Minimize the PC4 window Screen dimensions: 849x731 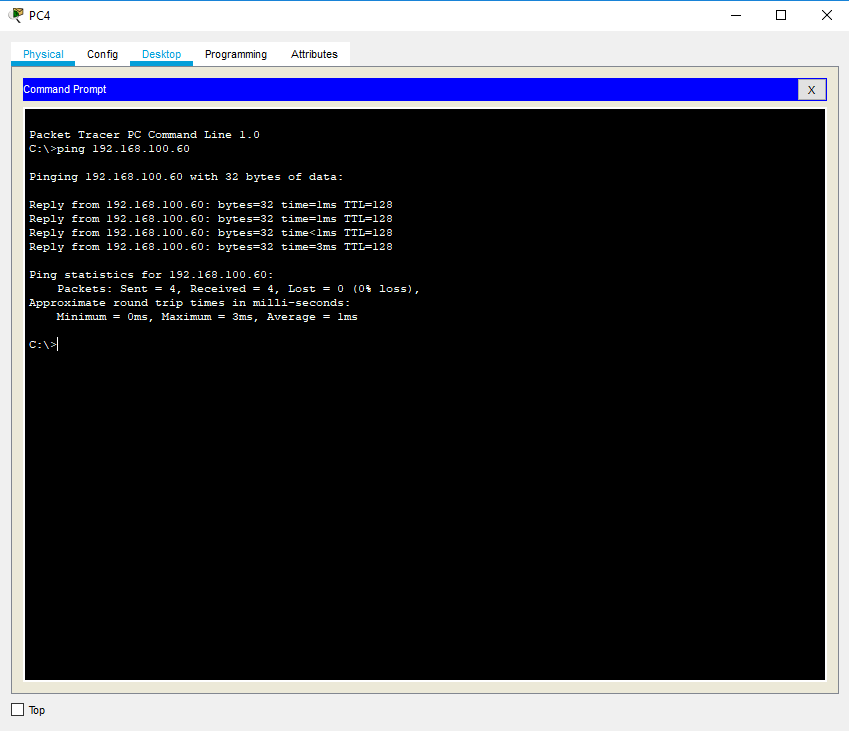tap(735, 15)
